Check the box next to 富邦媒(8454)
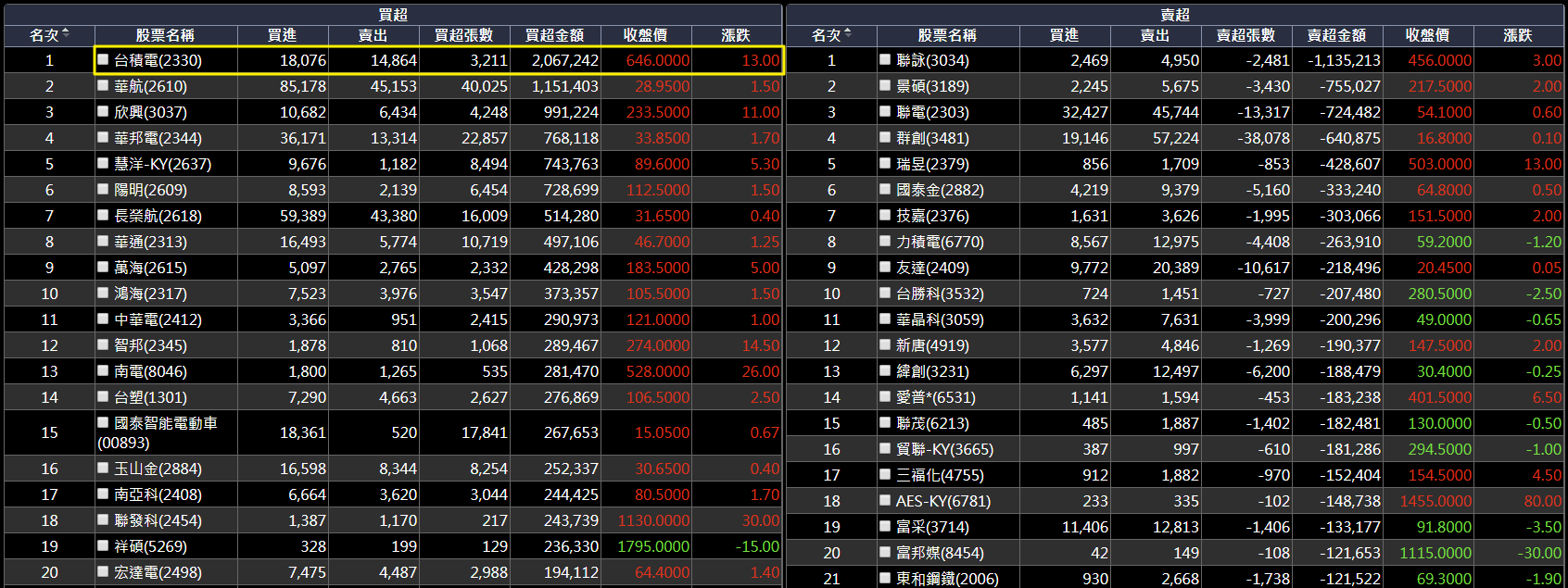This screenshot has height=588, width=1568. (885, 552)
